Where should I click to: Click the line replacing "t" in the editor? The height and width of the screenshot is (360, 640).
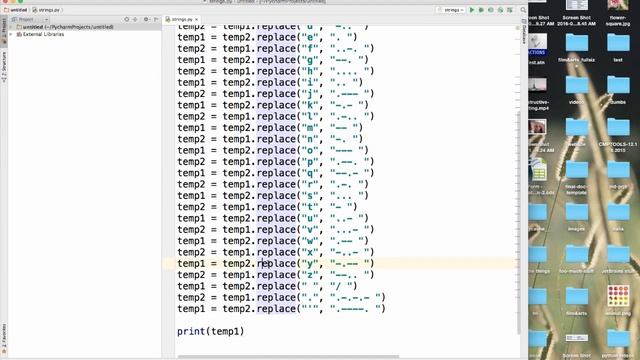(267, 207)
